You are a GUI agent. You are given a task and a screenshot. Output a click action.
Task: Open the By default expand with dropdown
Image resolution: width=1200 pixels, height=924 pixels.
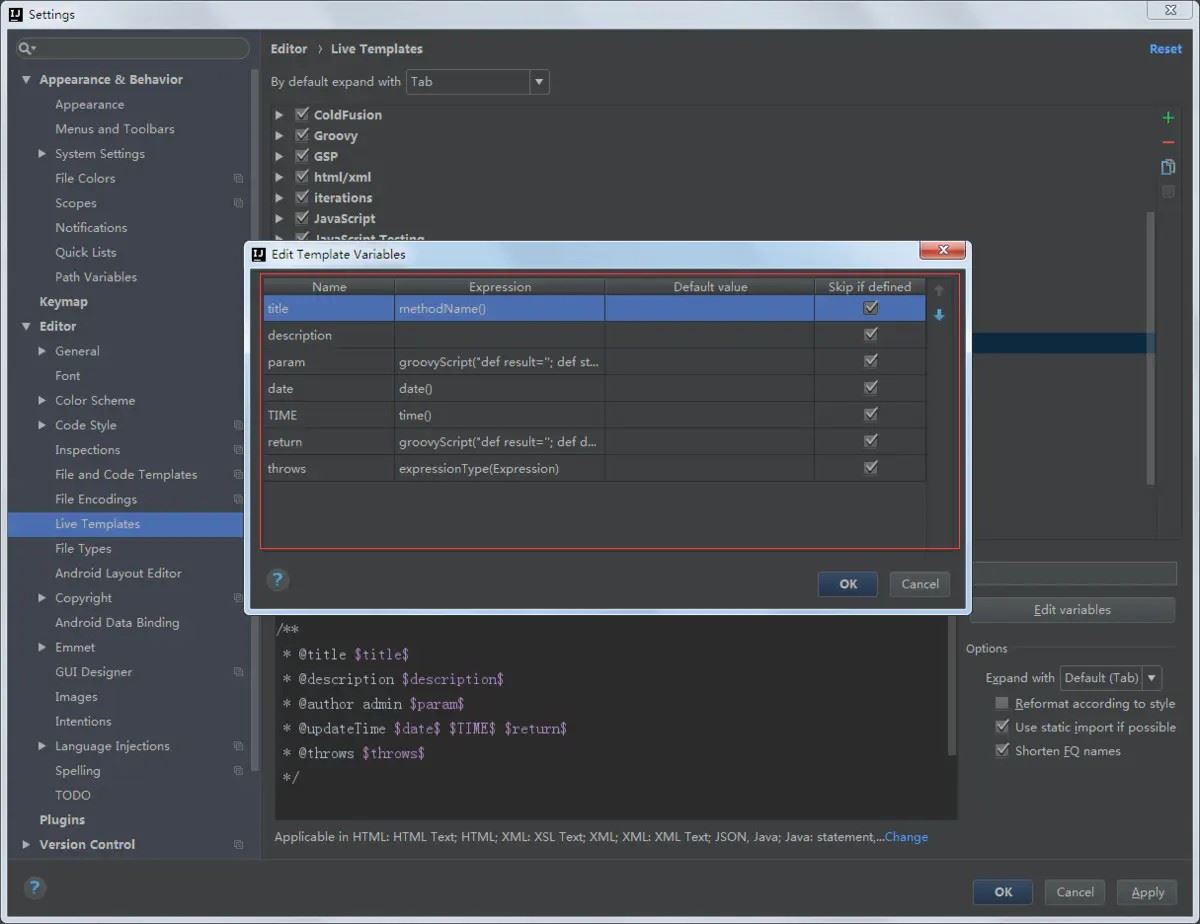point(539,82)
